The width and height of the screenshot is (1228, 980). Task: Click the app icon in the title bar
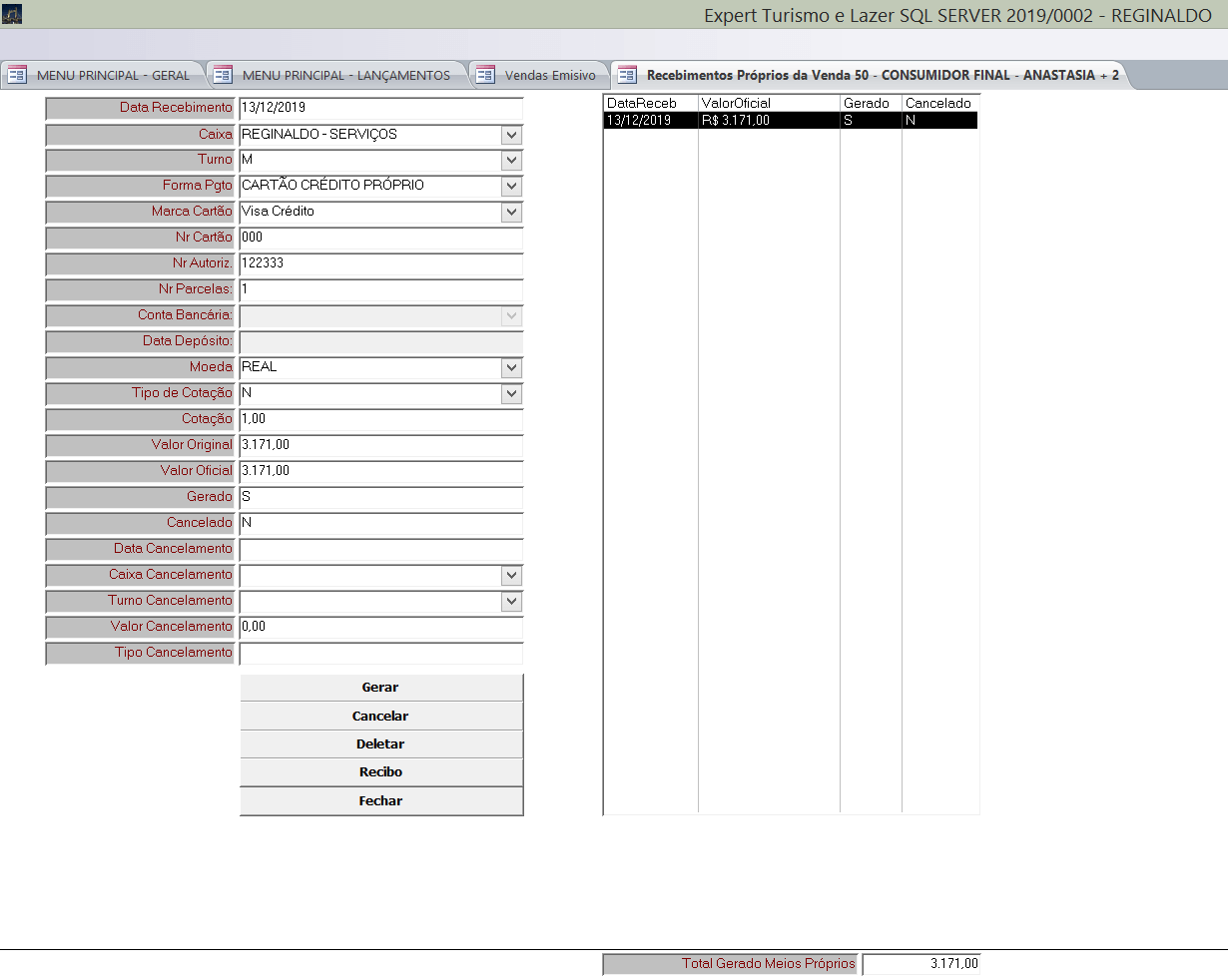[x=12, y=15]
